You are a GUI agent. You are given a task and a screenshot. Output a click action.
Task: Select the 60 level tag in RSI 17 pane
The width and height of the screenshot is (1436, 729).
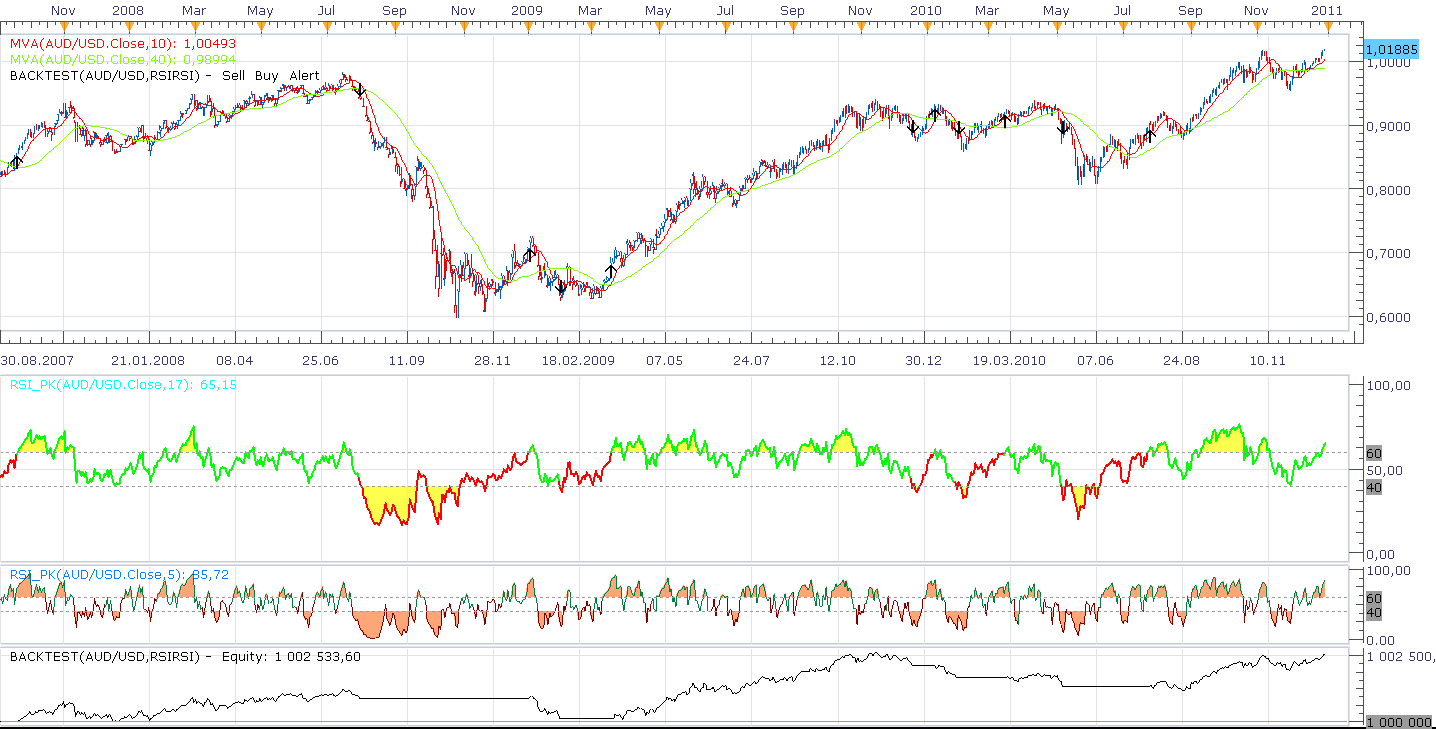1373,453
